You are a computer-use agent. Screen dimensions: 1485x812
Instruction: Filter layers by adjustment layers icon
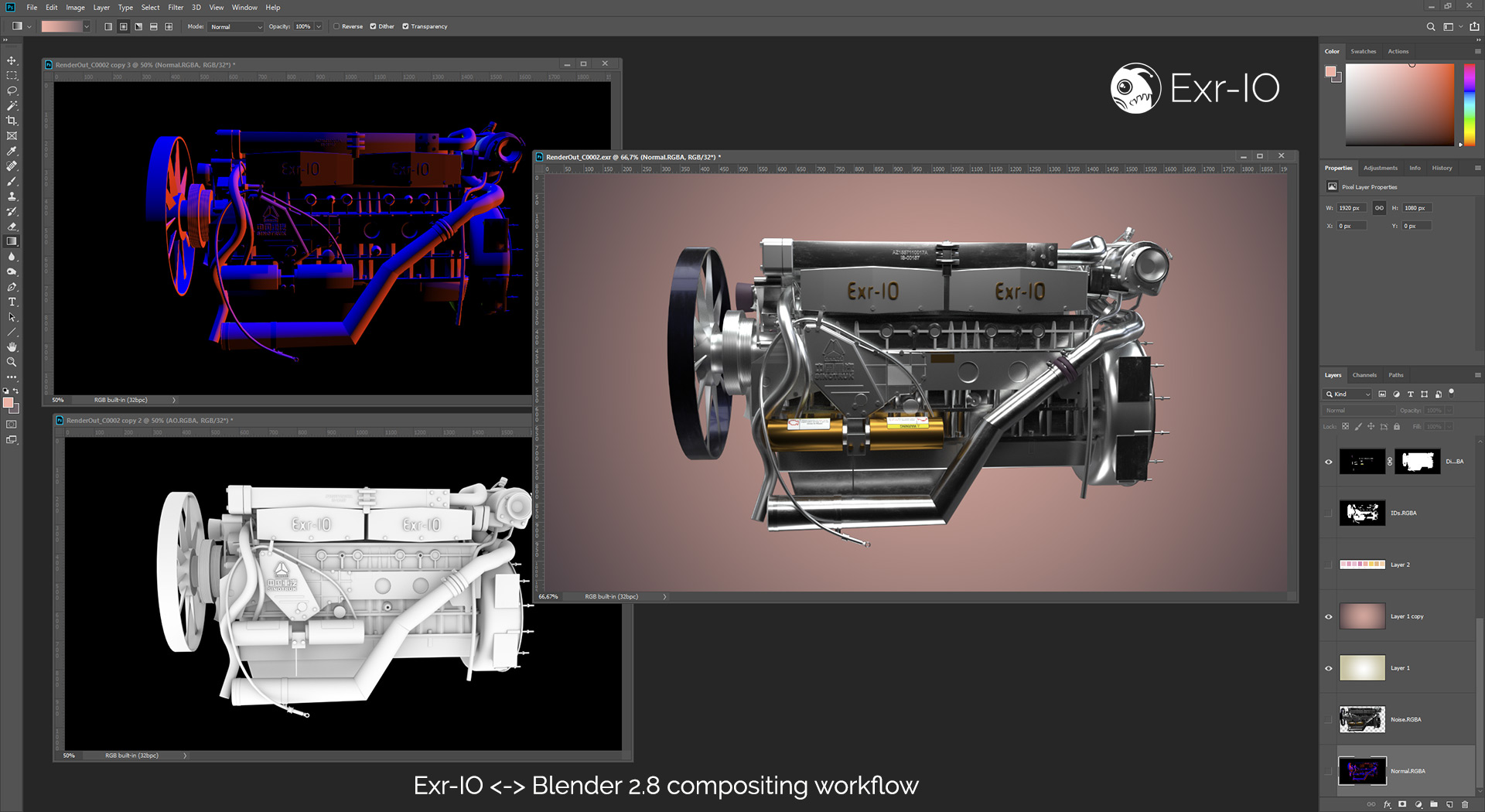(1396, 394)
